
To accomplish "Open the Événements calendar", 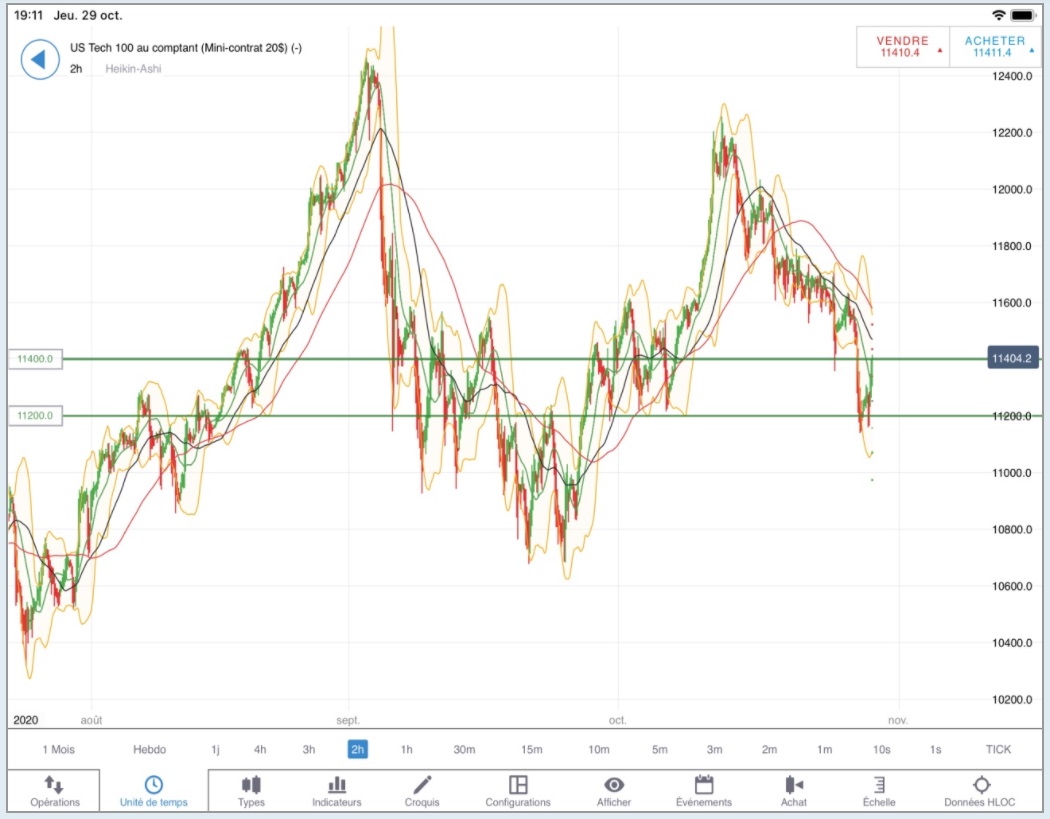I will (x=704, y=790).
